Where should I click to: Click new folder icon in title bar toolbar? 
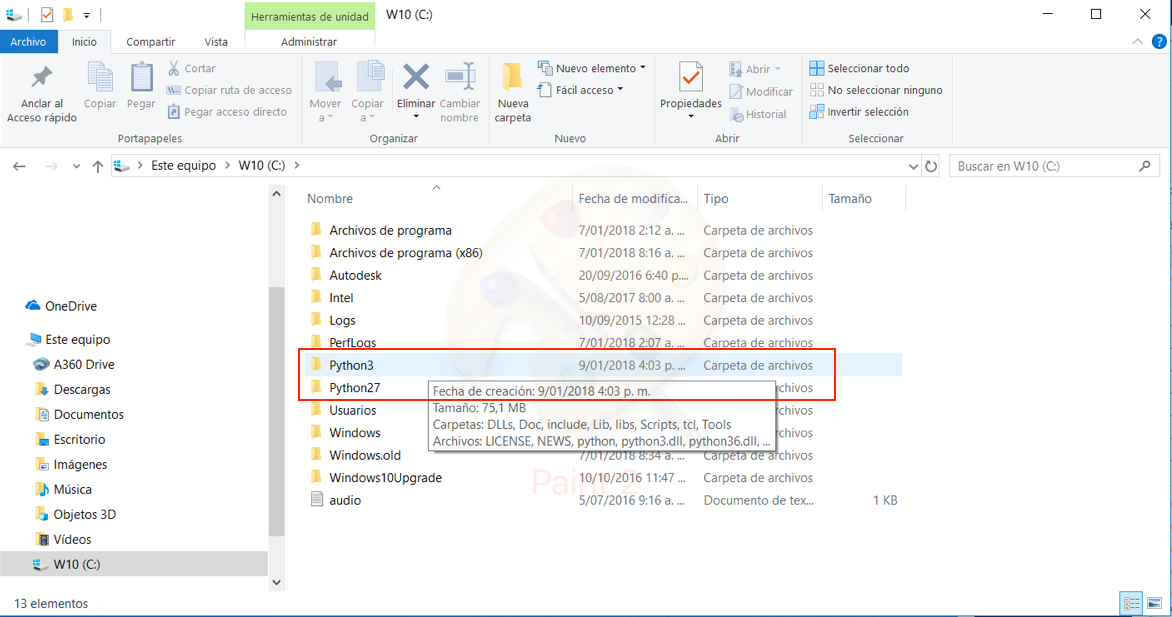(x=68, y=14)
